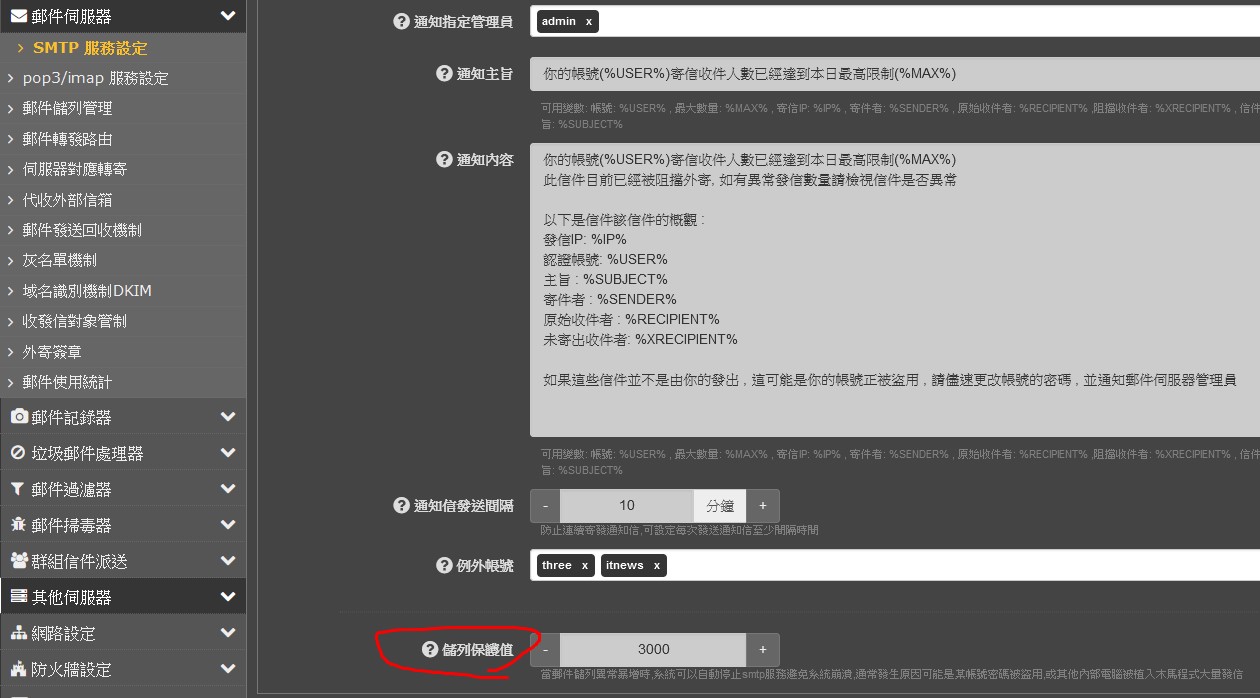Open 郵件佇列管理 menu item

[x=67, y=108]
